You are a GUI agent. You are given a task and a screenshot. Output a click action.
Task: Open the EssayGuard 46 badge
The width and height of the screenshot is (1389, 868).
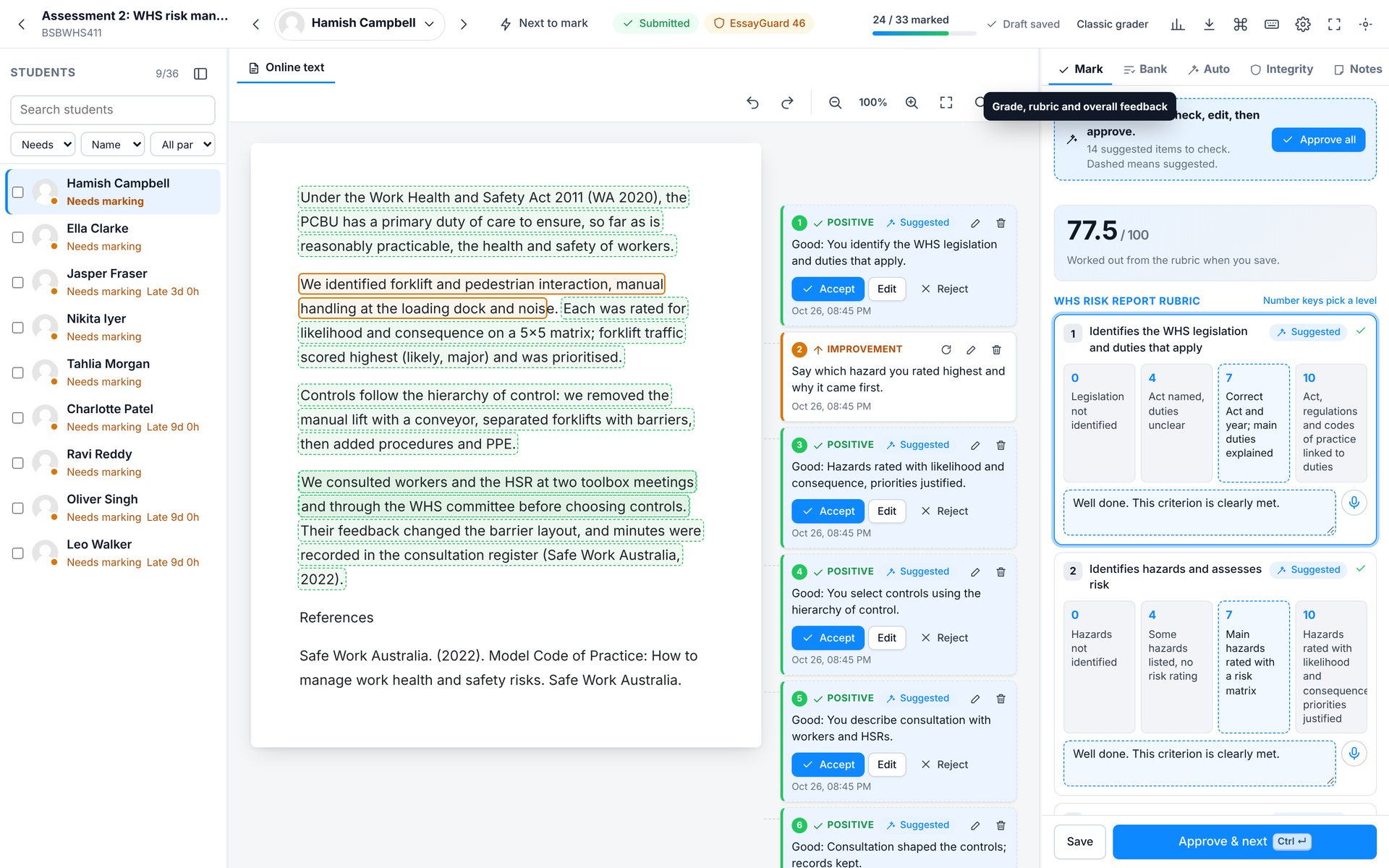tap(759, 23)
